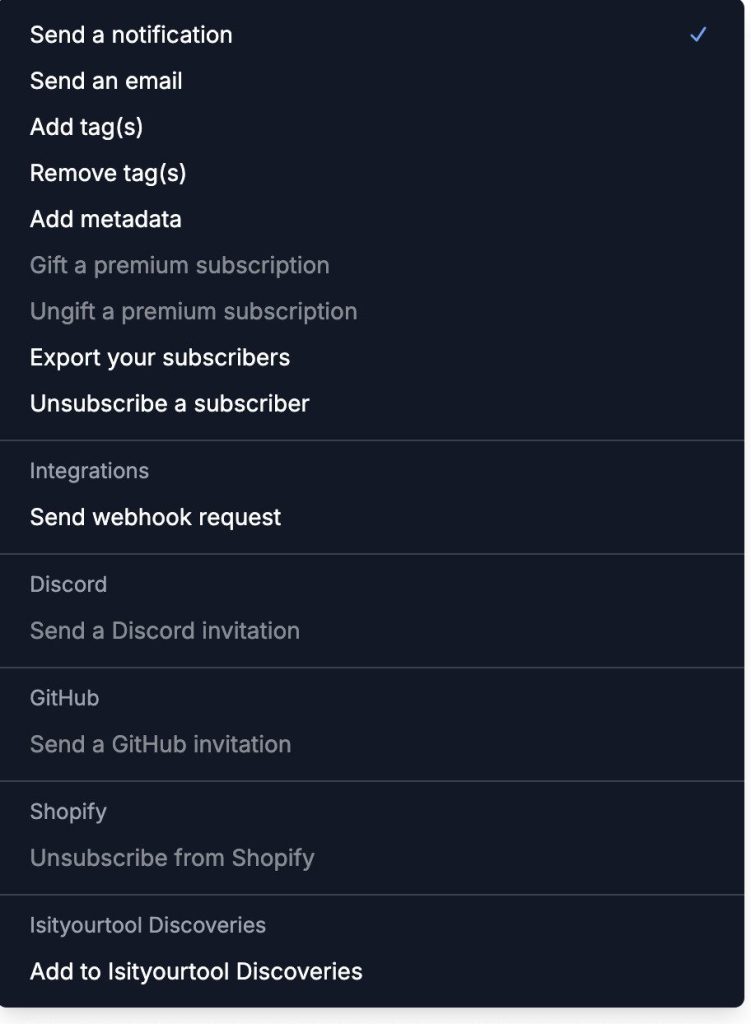751x1024 pixels.
Task: Pick Send a GitHub invitation
Action: pyautogui.click(x=372, y=744)
